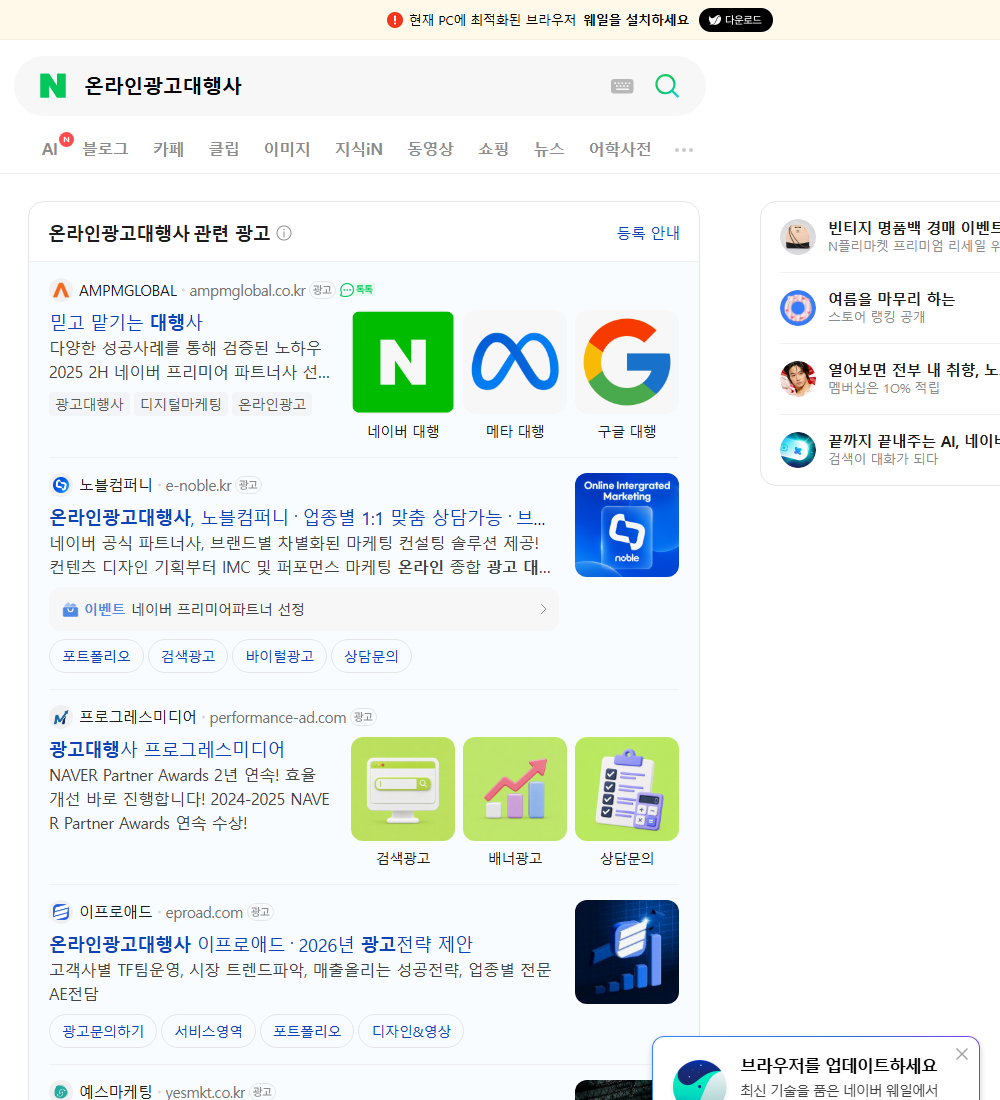Open the 믿고 맡기는 대행사 title link
The image size is (1000, 1100).
pyautogui.click(x=126, y=322)
